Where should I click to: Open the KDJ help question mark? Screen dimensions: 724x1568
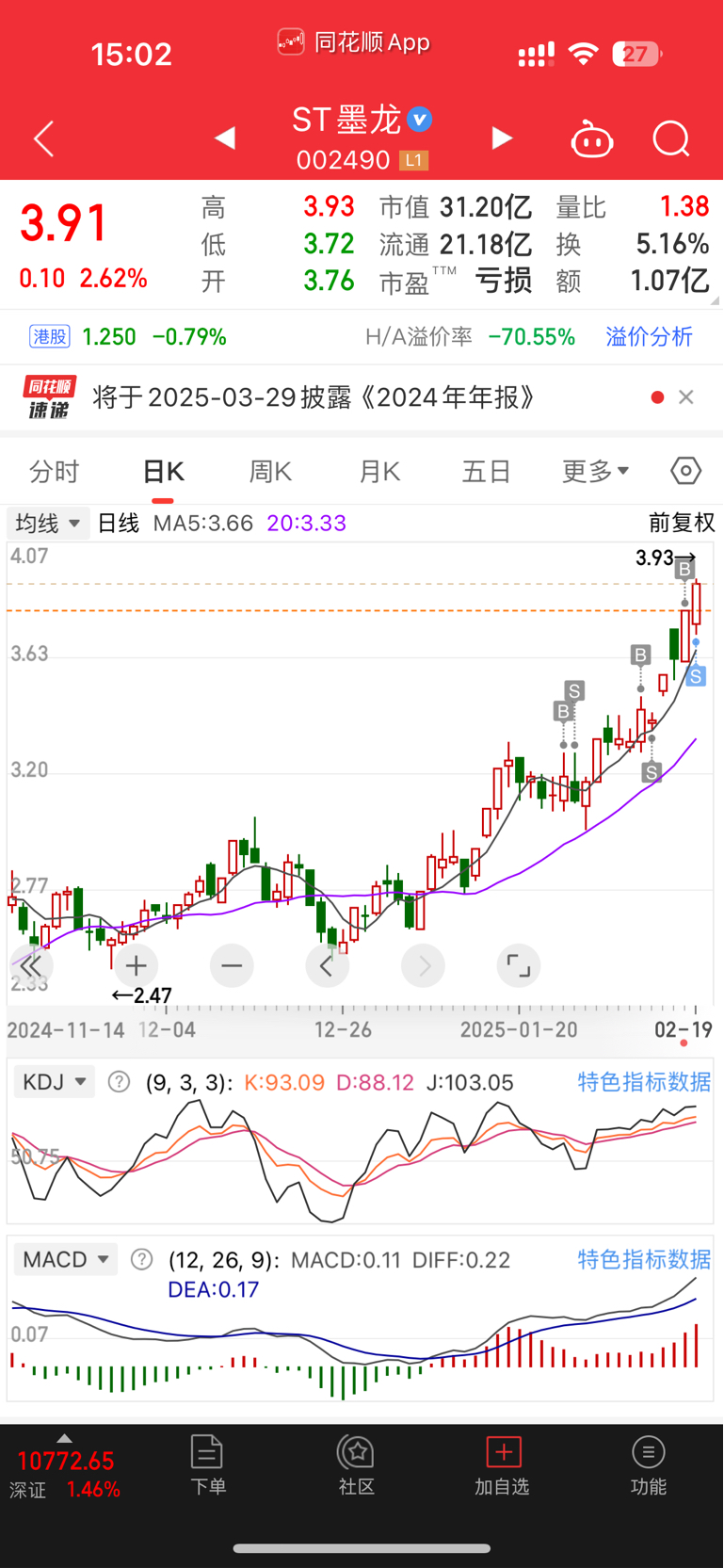[x=119, y=1082]
